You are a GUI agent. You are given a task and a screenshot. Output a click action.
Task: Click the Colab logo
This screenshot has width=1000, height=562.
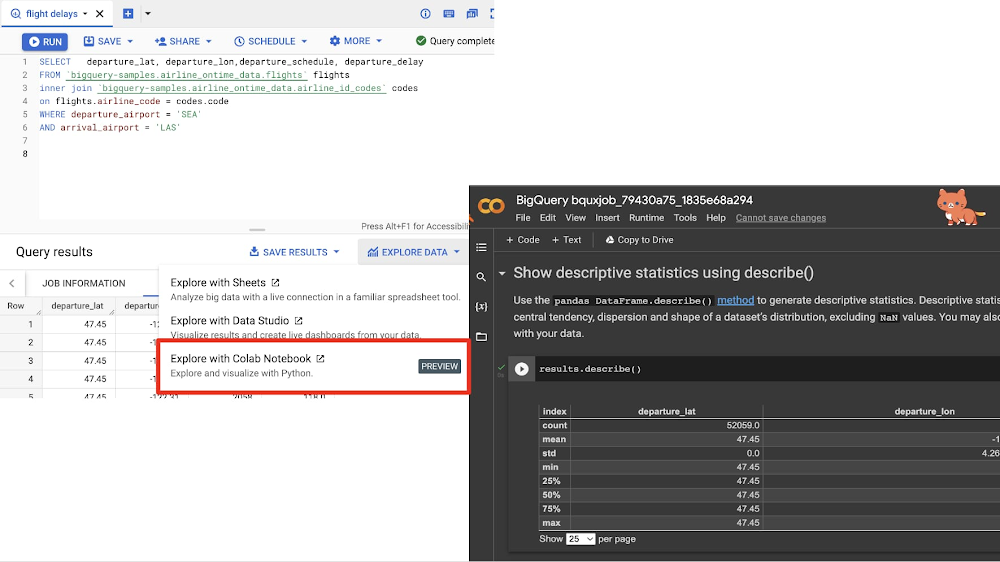[491, 206]
